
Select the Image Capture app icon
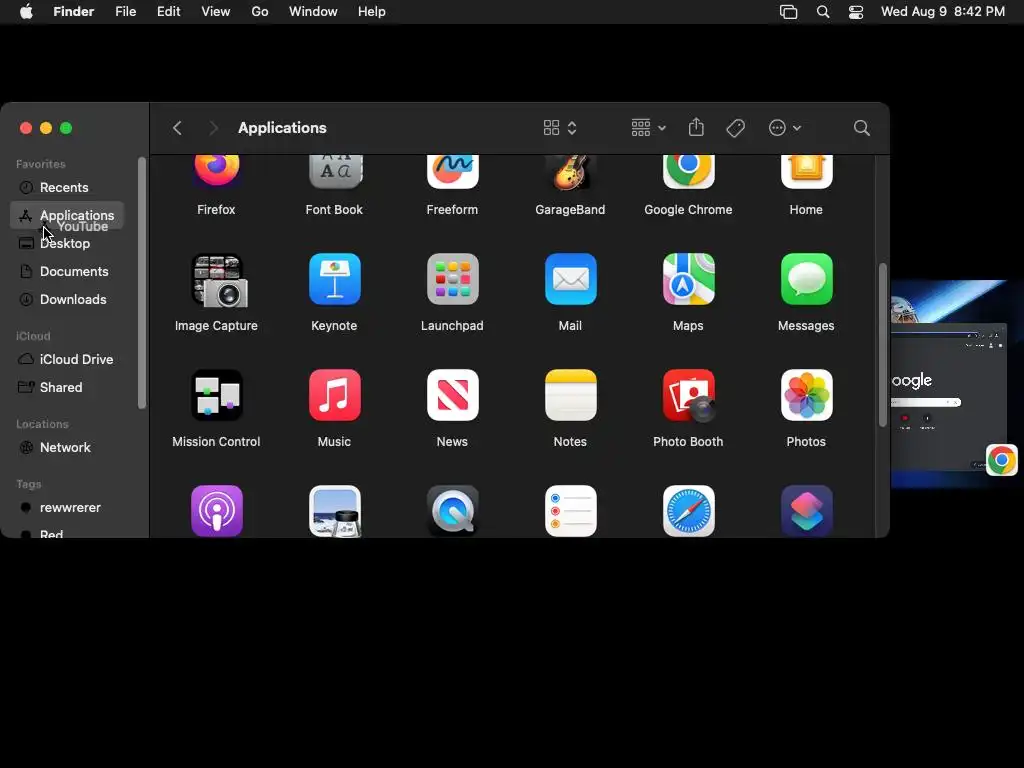tap(219, 280)
